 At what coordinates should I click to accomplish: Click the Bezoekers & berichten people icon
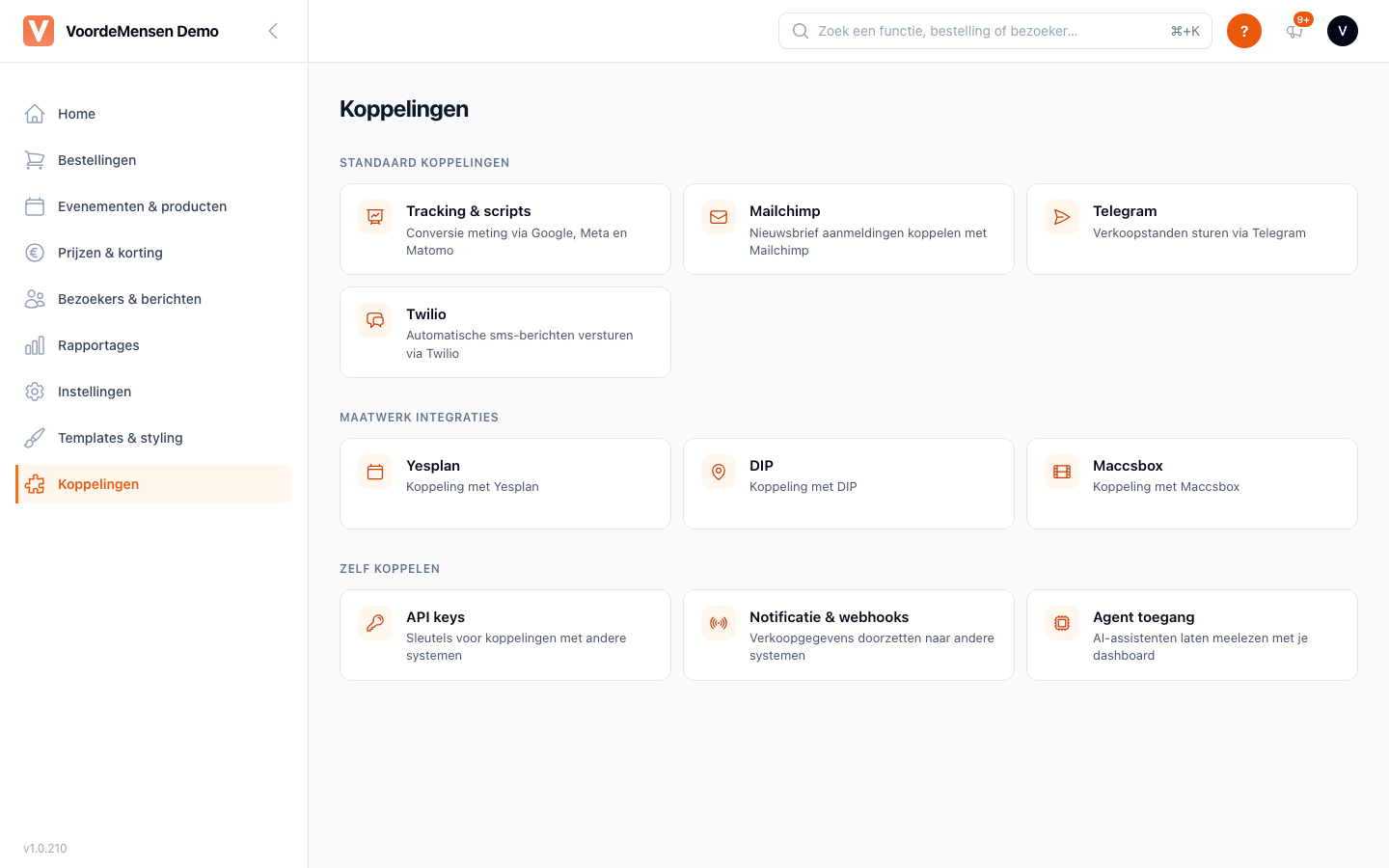pos(35,299)
